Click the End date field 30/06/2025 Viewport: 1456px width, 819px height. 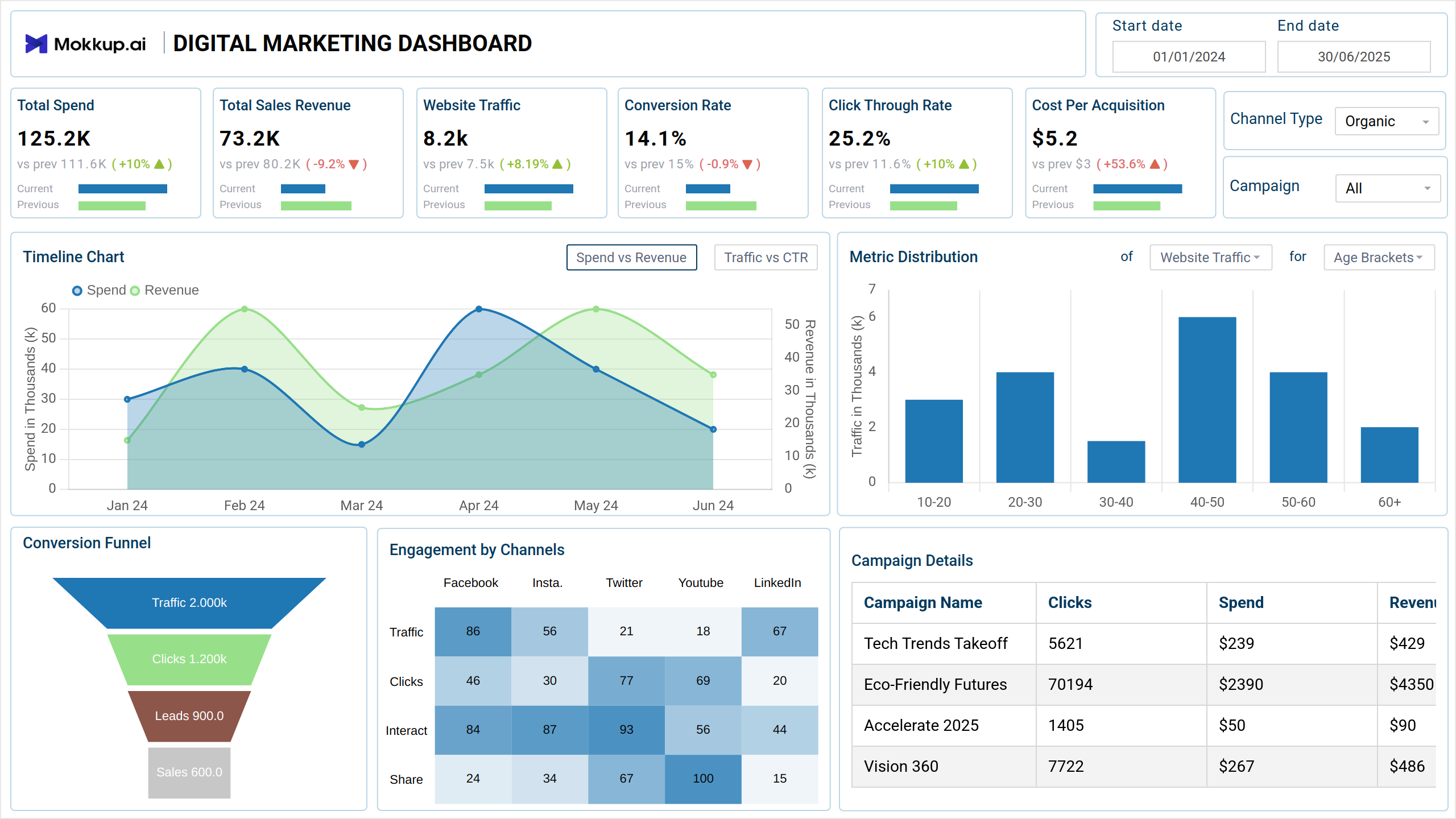coord(1354,57)
